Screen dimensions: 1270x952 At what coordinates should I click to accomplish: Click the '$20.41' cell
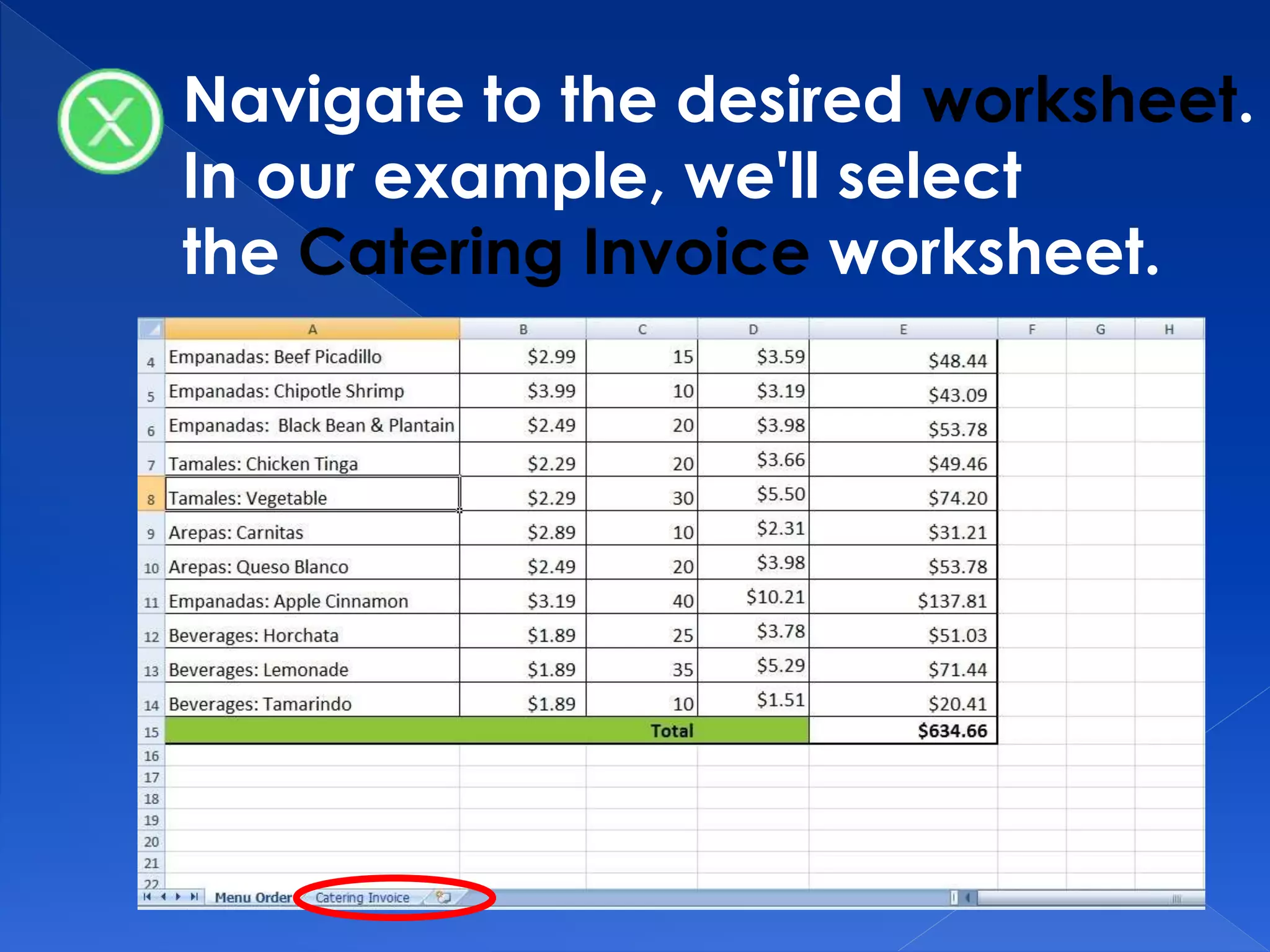tap(904, 700)
